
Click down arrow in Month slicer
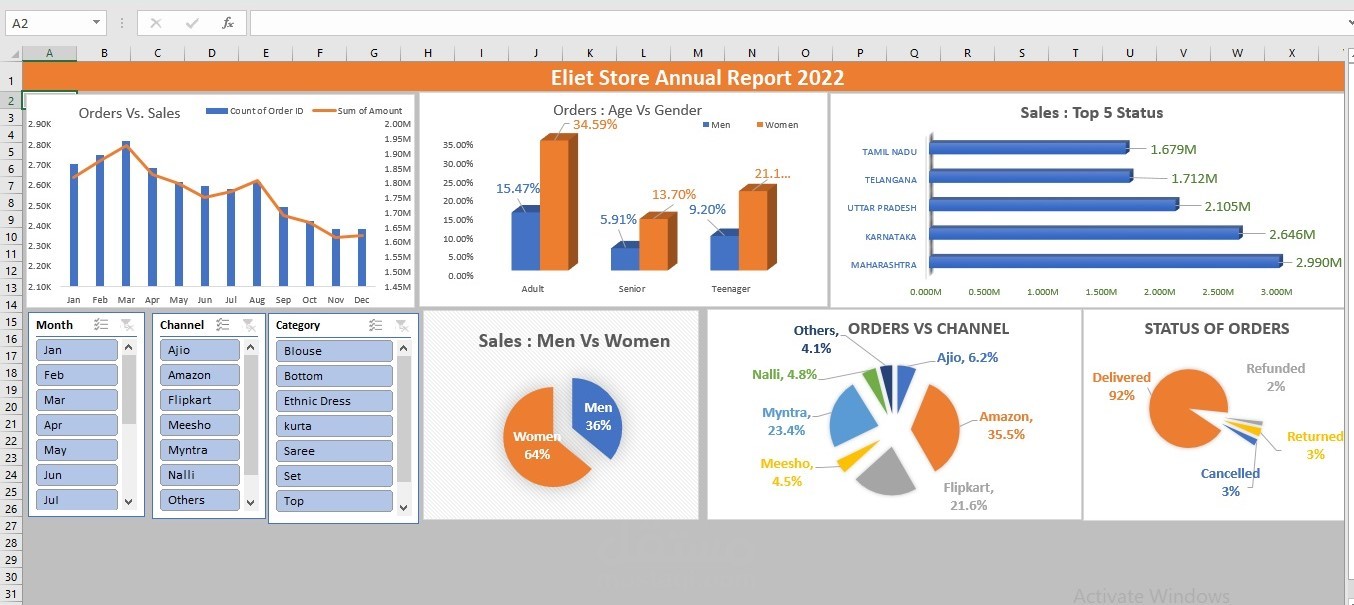tap(128, 501)
